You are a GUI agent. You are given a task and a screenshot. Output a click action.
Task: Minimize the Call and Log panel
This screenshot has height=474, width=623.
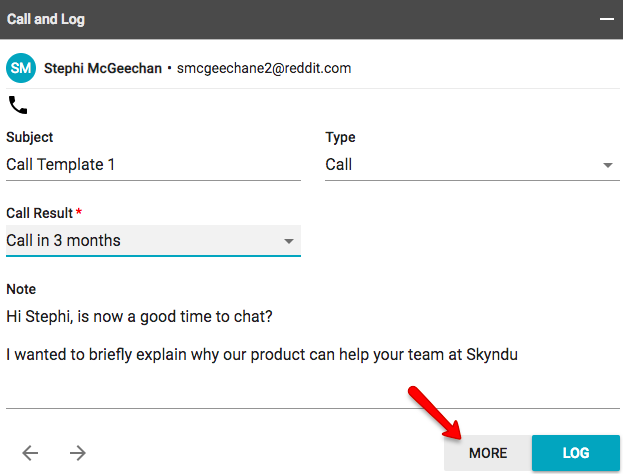pyautogui.click(x=607, y=19)
